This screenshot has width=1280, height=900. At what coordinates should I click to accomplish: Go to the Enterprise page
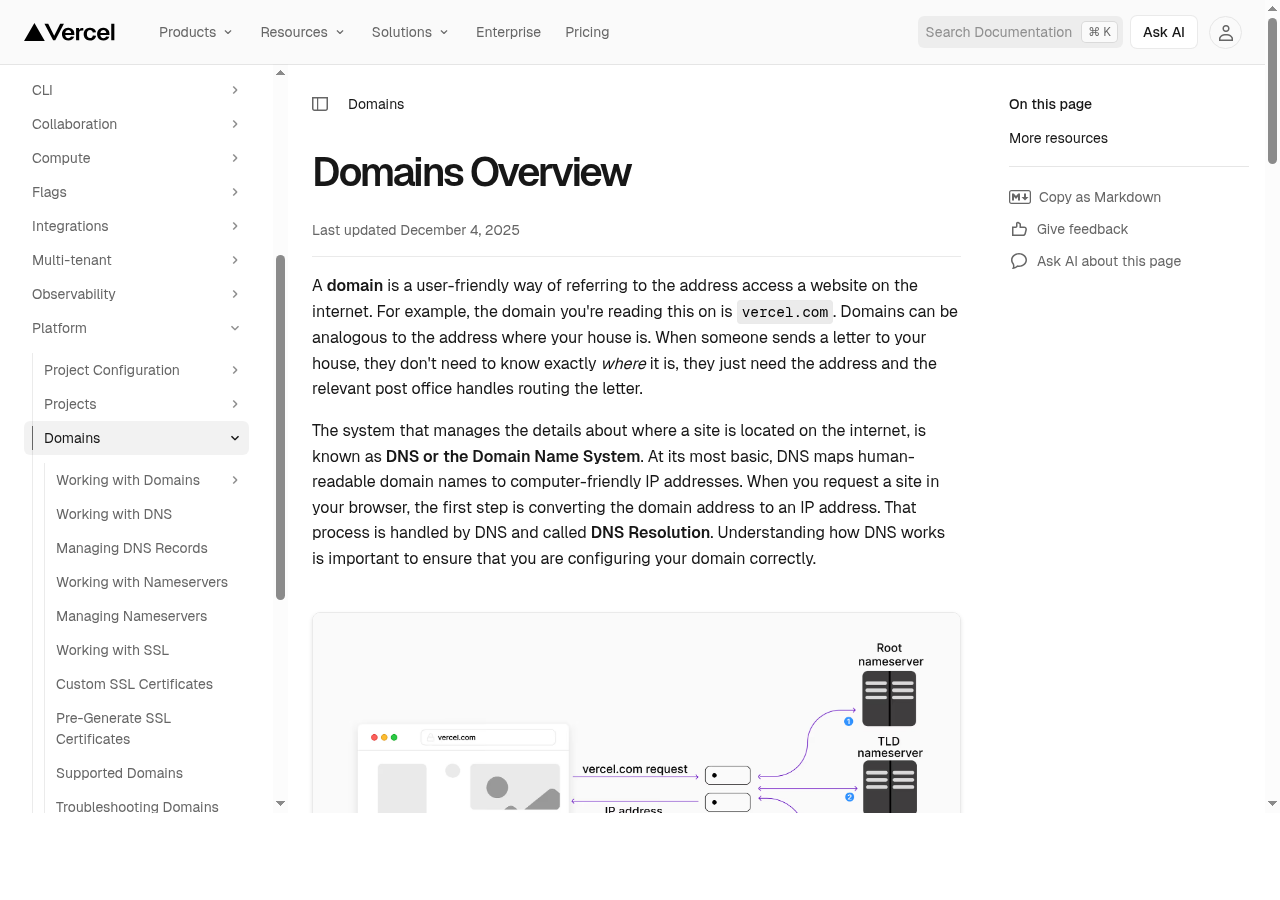click(508, 32)
